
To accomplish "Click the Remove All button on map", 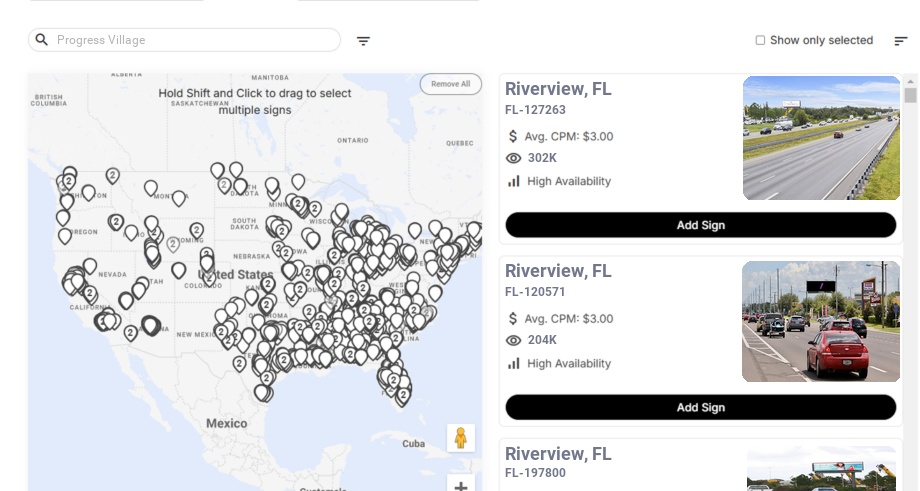I will [x=450, y=84].
